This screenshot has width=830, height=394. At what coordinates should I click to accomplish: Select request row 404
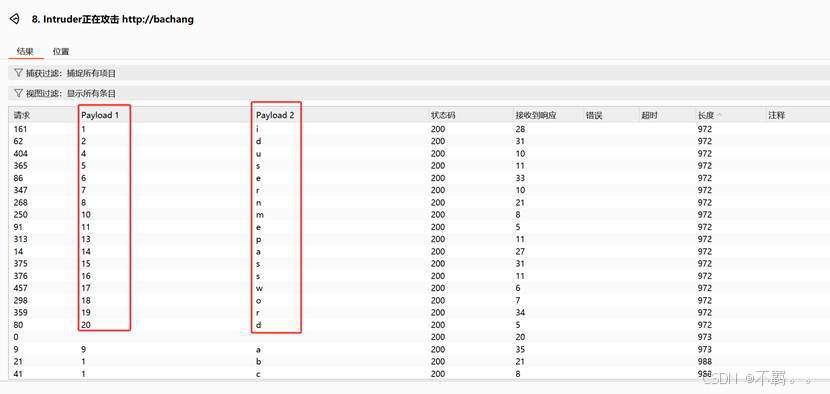[x=419, y=154]
